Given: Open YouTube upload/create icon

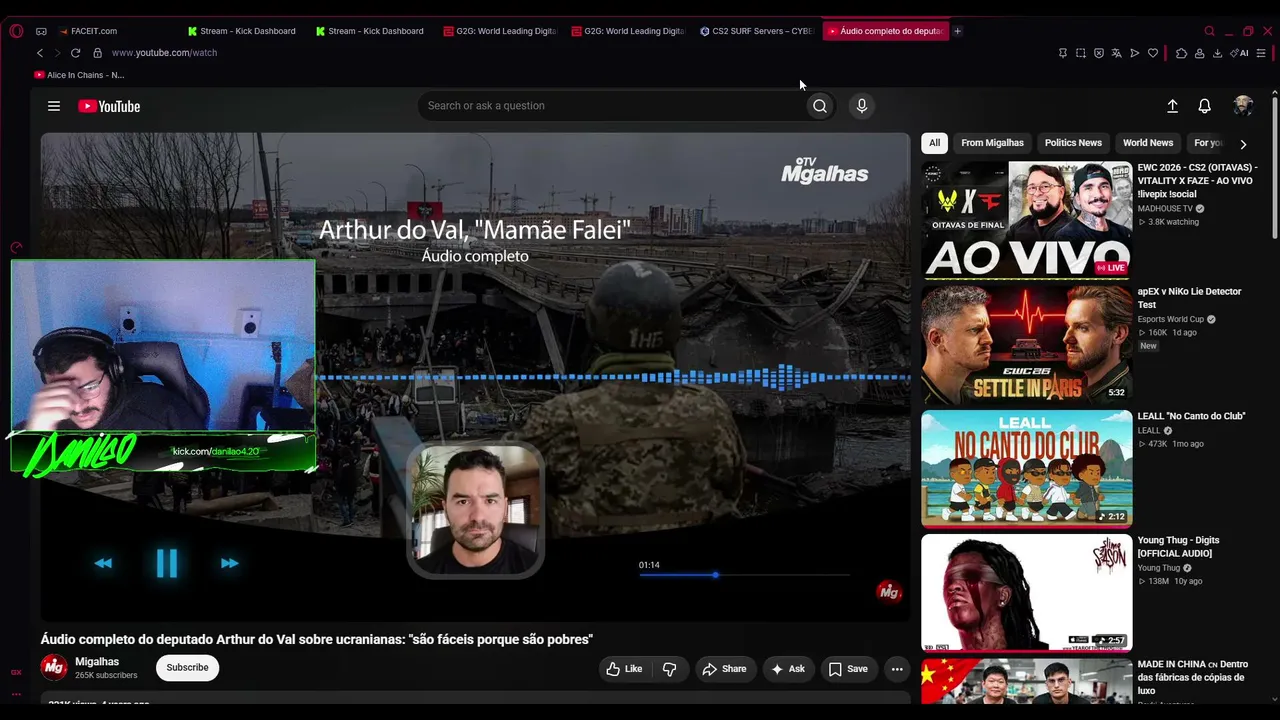Looking at the screenshot, I should click(1172, 106).
